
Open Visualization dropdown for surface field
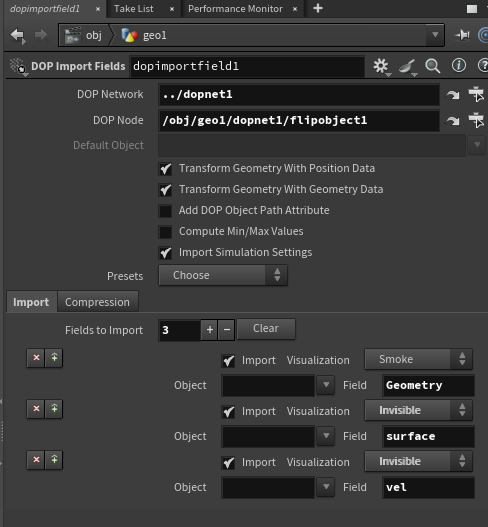[x=418, y=410]
